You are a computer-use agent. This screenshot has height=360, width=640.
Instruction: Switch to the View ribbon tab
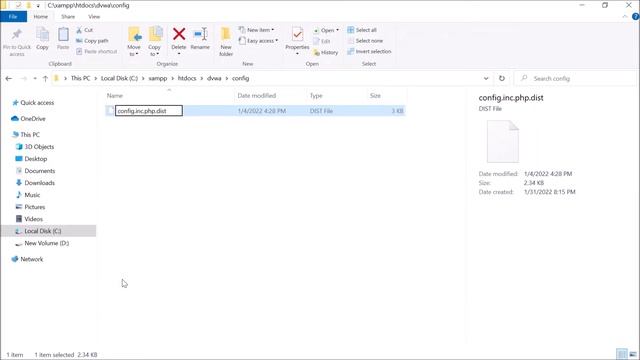pos(94,17)
